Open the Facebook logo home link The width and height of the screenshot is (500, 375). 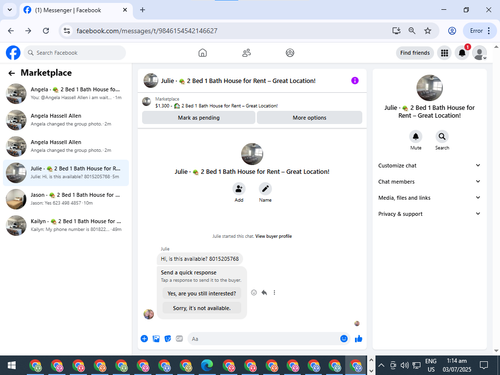(13, 53)
